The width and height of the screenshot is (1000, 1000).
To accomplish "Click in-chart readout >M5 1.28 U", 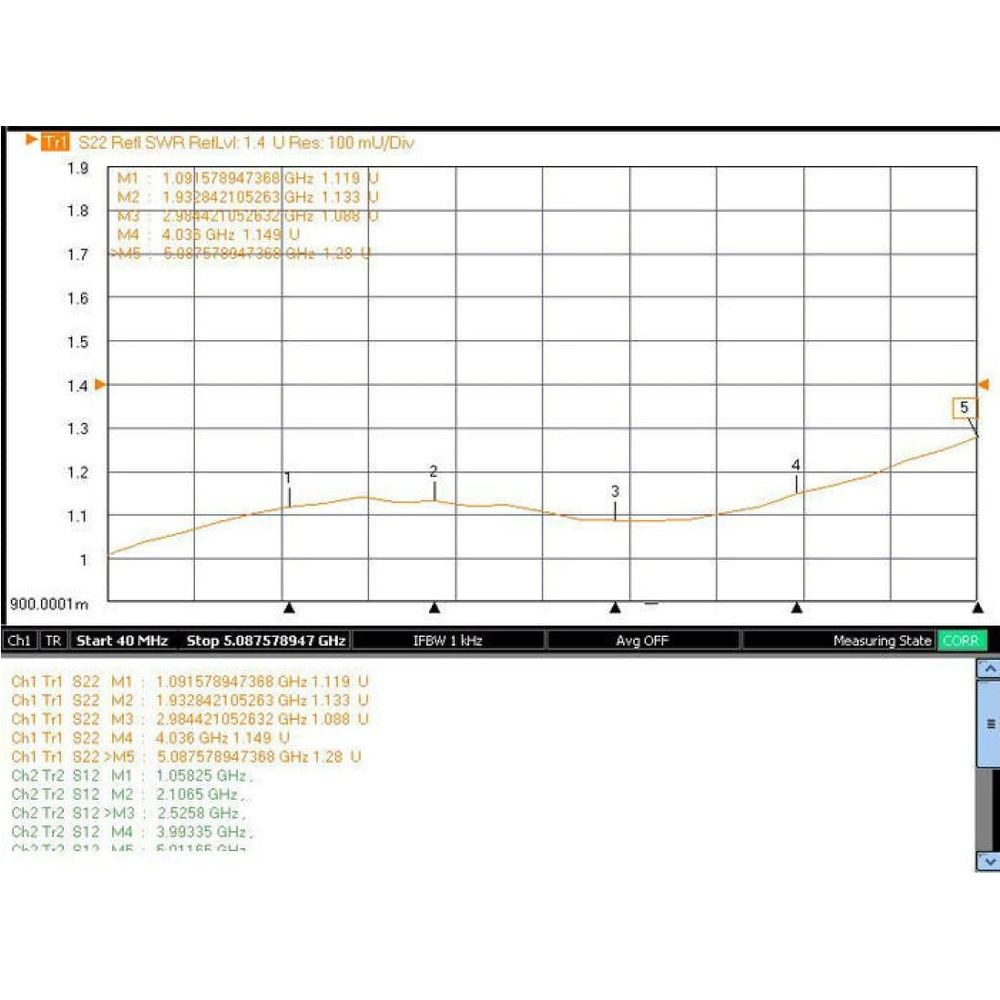I will coord(241,253).
